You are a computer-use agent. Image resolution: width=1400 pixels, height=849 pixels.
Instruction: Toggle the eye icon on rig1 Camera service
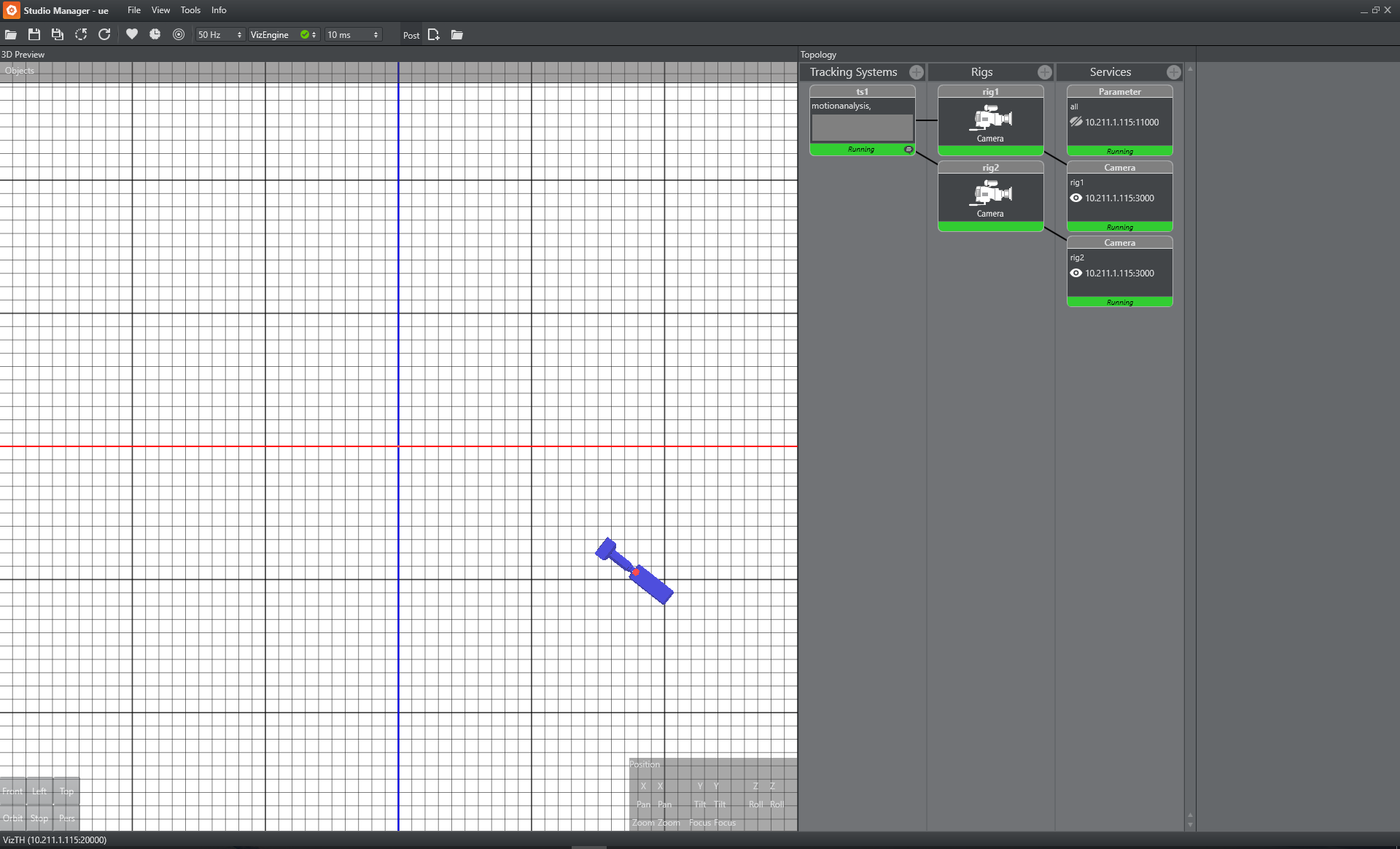click(1076, 198)
